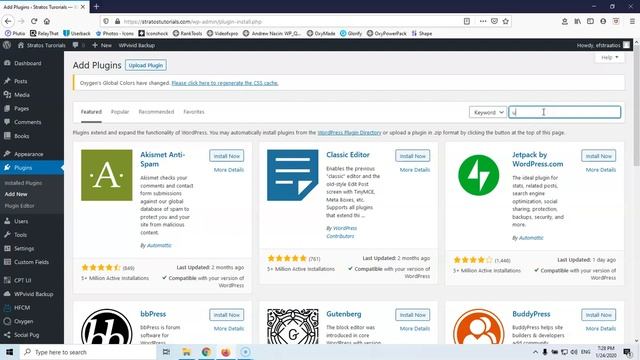The image size is (640, 360).
Task: Switch to the Popular tab
Action: point(120,112)
